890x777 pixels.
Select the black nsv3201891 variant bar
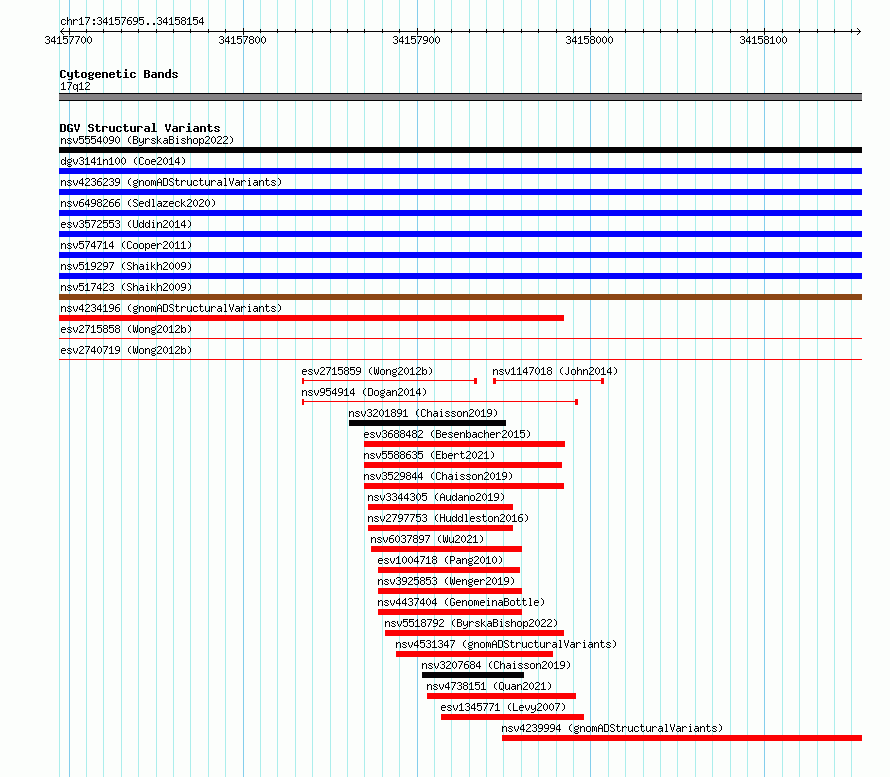click(427, 423)
